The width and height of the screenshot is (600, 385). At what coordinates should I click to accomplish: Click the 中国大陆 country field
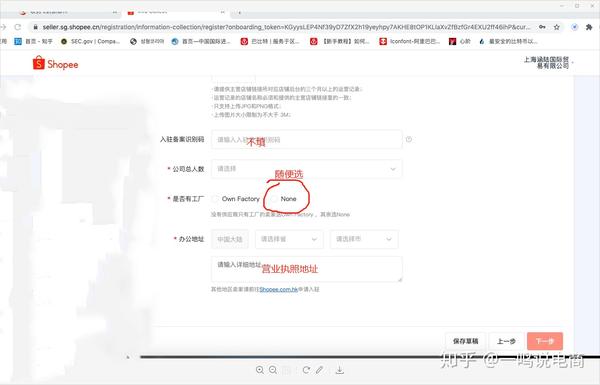(230, 239)
